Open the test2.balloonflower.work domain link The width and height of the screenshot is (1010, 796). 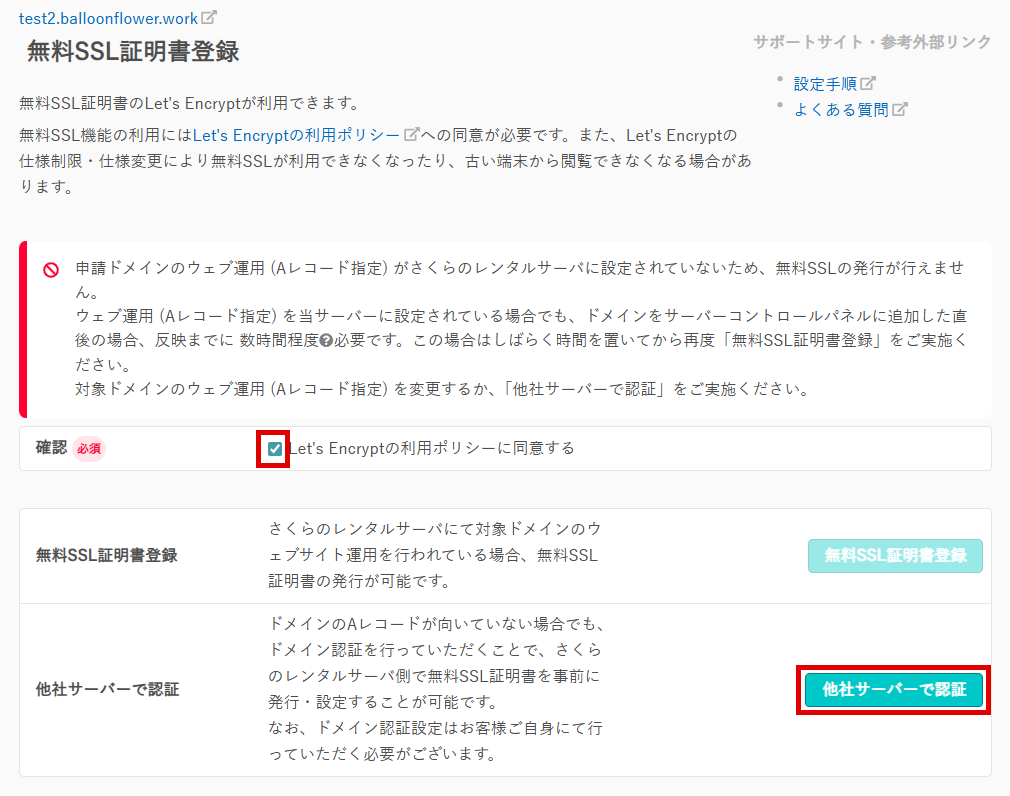click(x=108, y=17)
